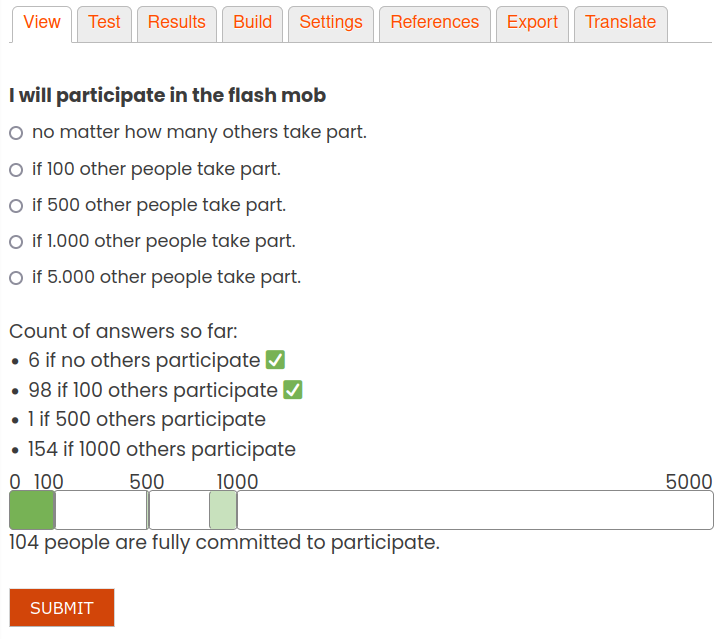The height and width of the screenshot is (639, 722).
Task: Submit the flash mob answer
Action: (x=62, y=608)
